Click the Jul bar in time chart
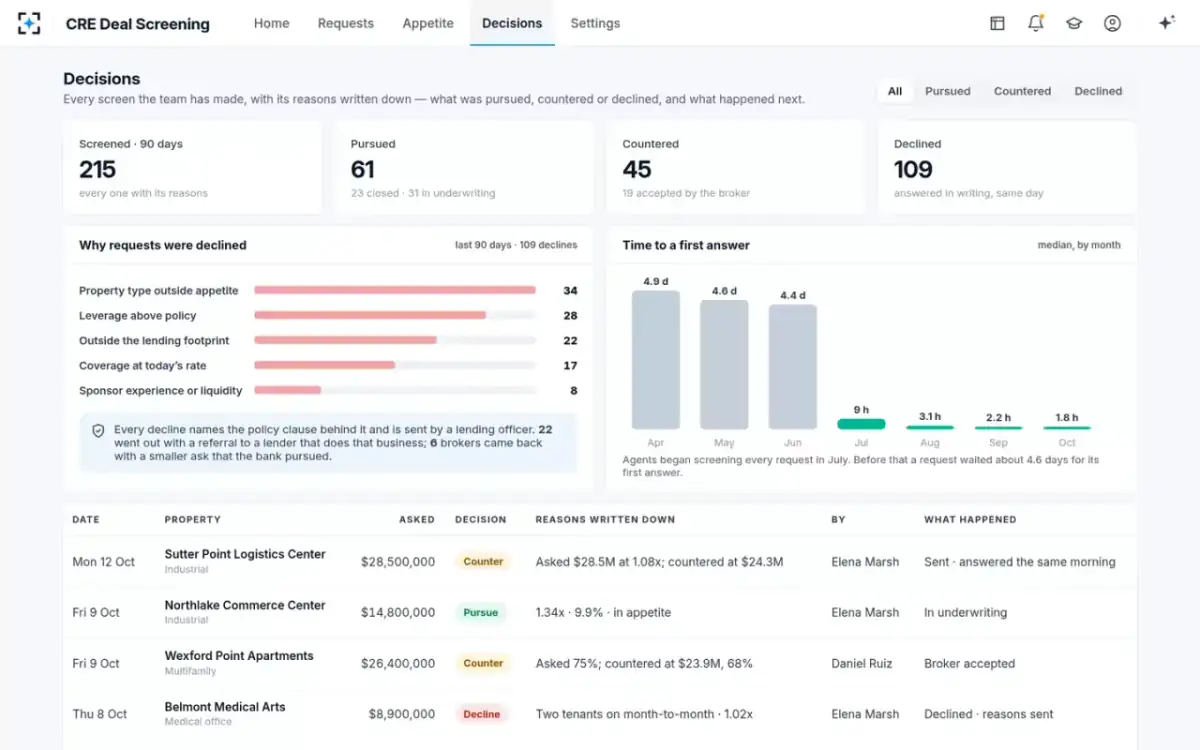The image size is (1200, 750). (x=861, y=424)
